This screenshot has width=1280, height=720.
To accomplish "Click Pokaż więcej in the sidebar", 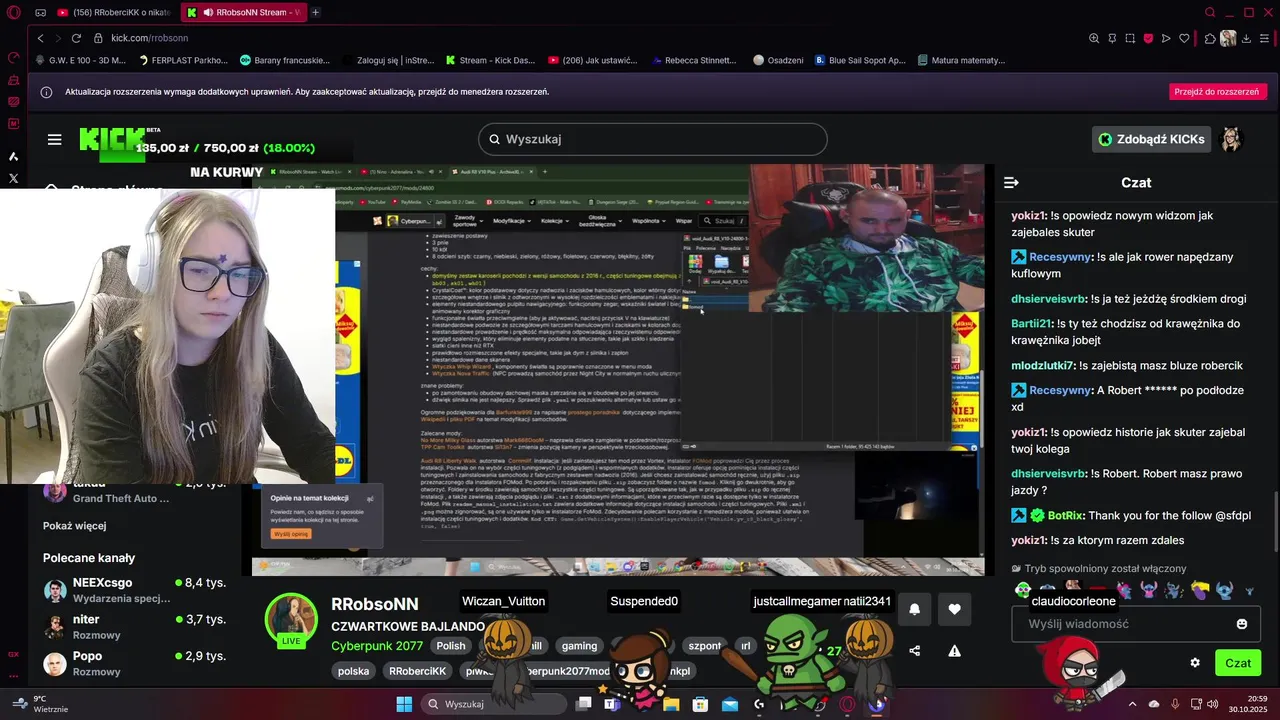I will coord(75,526).
